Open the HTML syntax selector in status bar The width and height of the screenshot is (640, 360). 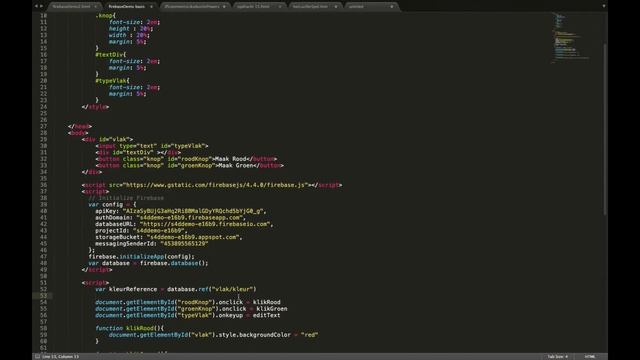pos(590,357)
